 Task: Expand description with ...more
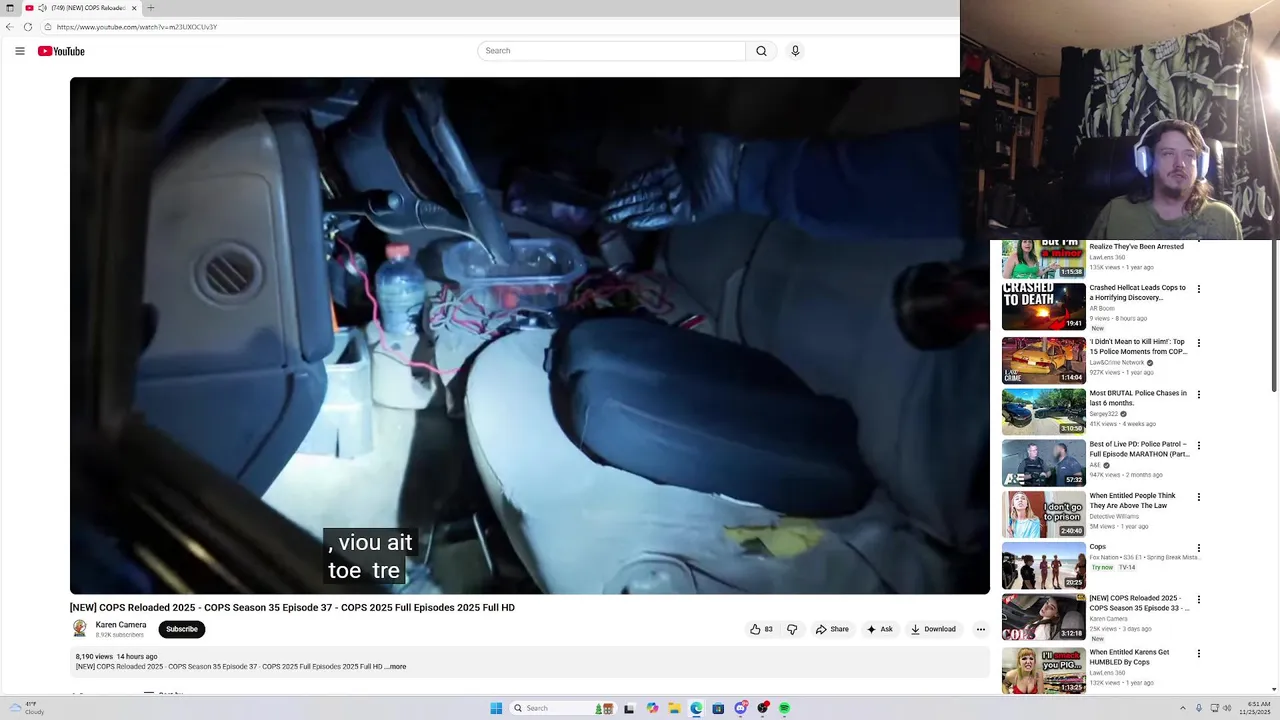click(397, 667)
